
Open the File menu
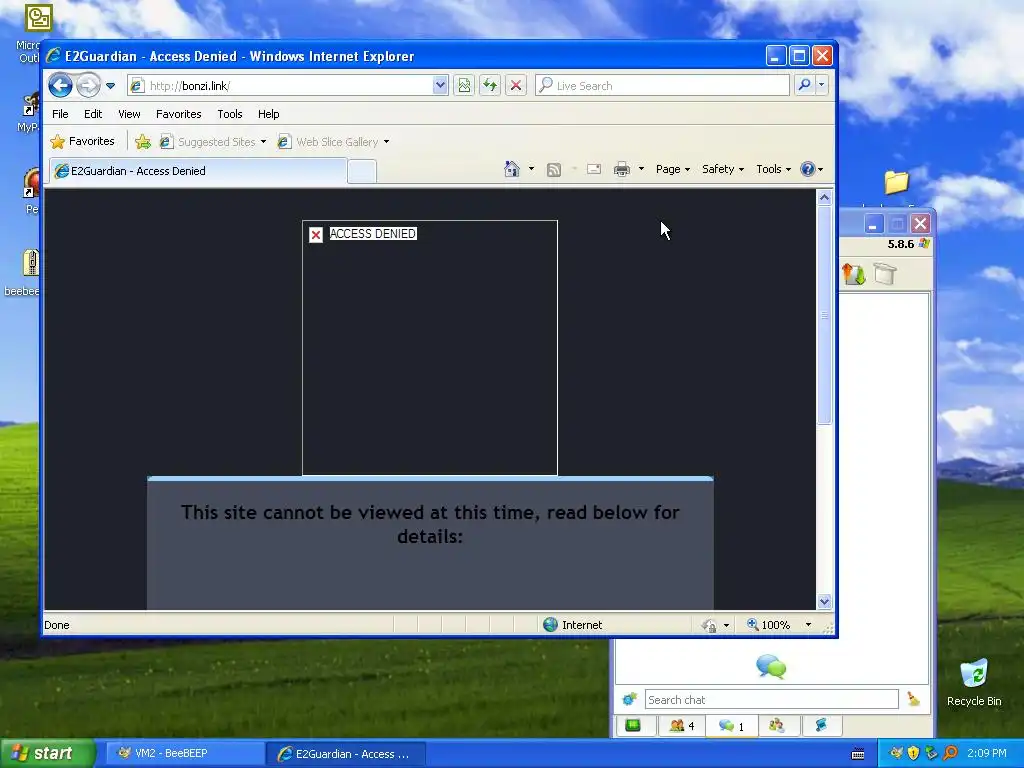[60, 114]
